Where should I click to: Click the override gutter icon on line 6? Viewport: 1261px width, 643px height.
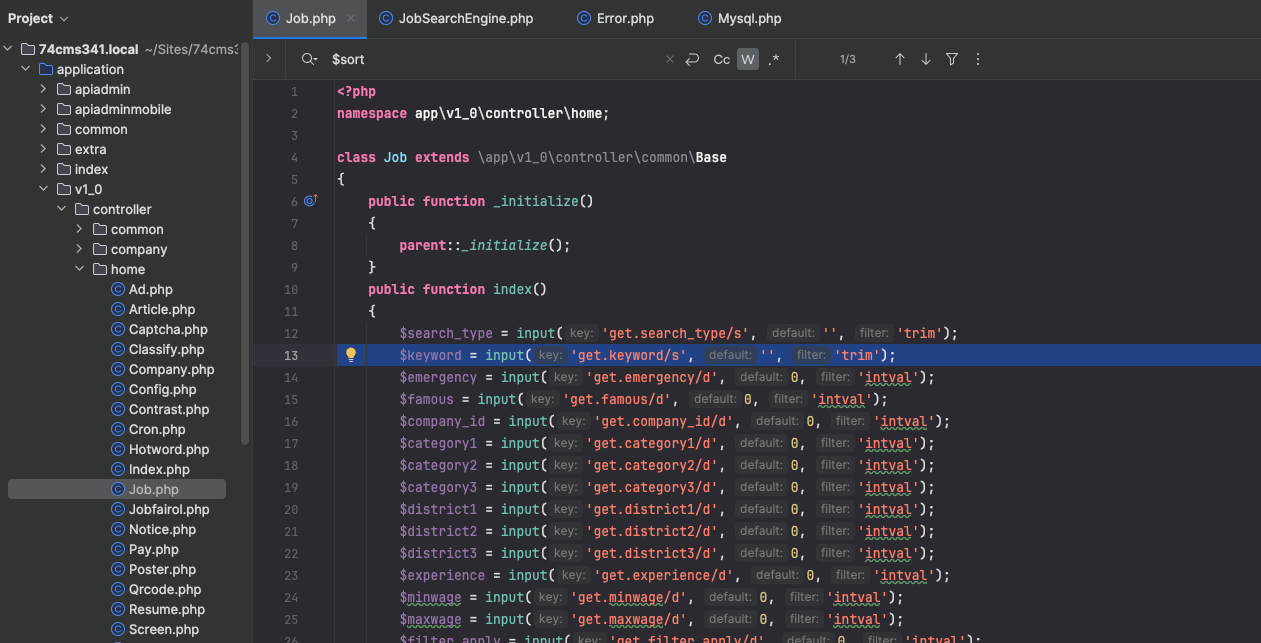coord(310,201)
